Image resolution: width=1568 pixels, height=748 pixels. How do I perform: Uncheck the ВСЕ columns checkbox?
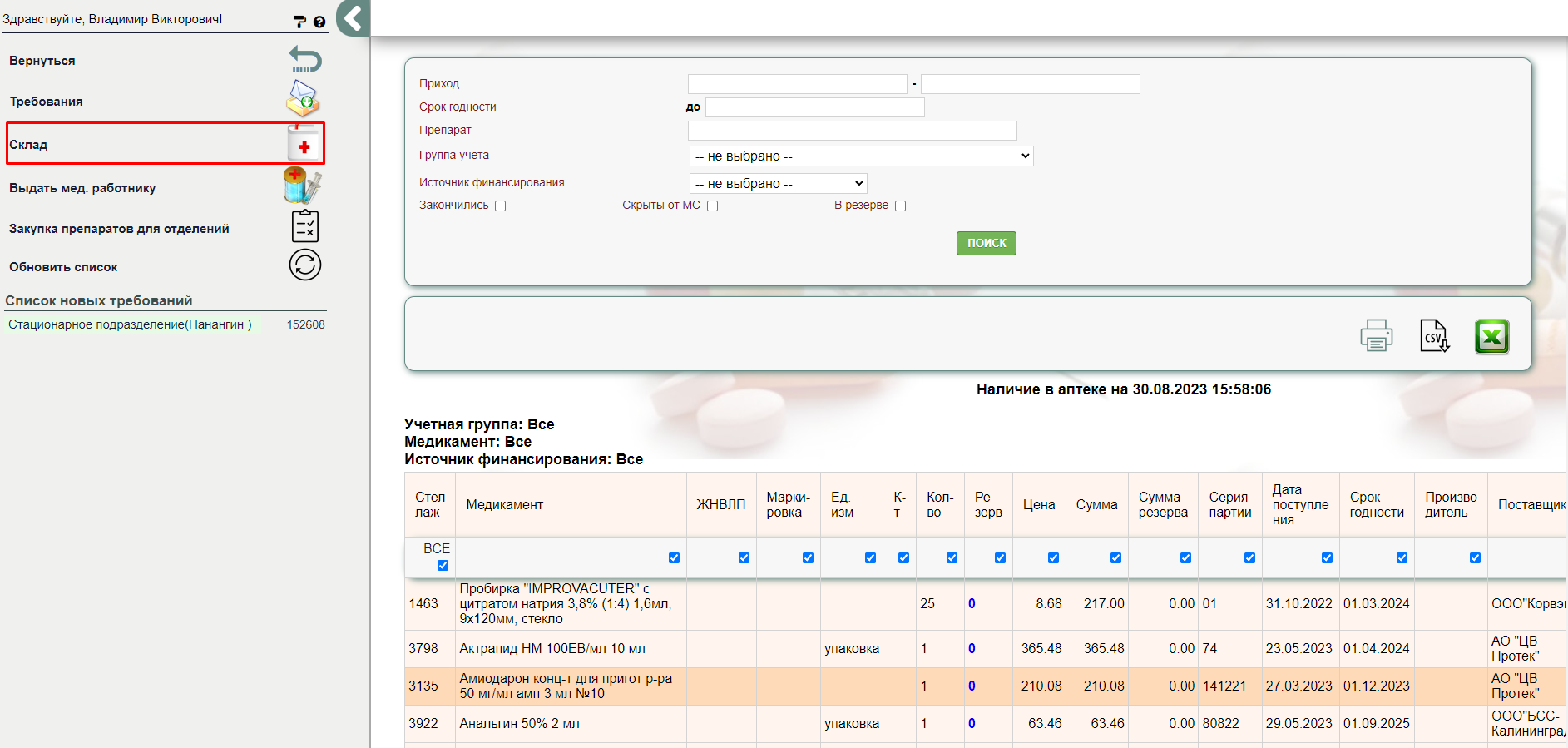(443, 566)
